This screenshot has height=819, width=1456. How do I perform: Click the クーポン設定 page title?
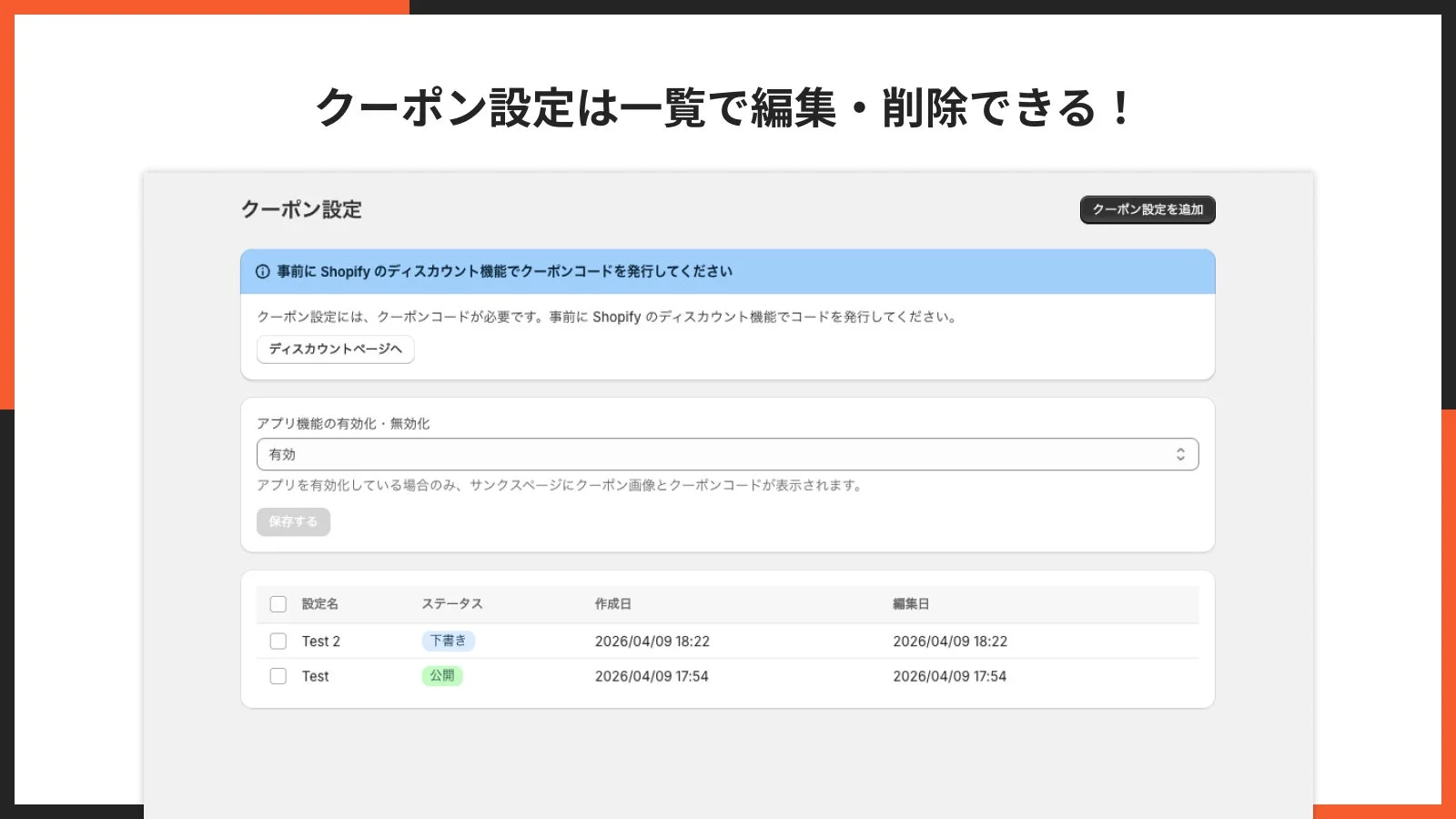point(301,209)
